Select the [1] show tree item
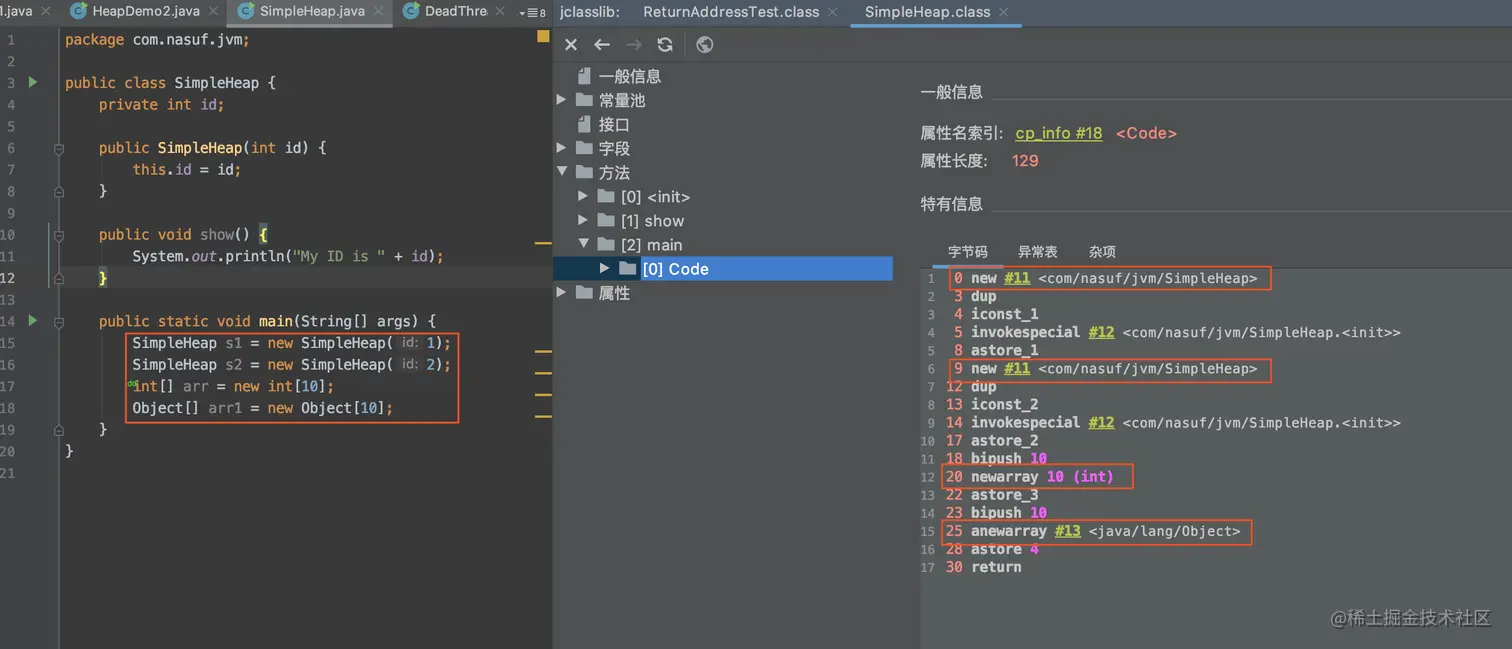Image resolution: width=1512 pixels, height=649 pixels. pos(652,220)
